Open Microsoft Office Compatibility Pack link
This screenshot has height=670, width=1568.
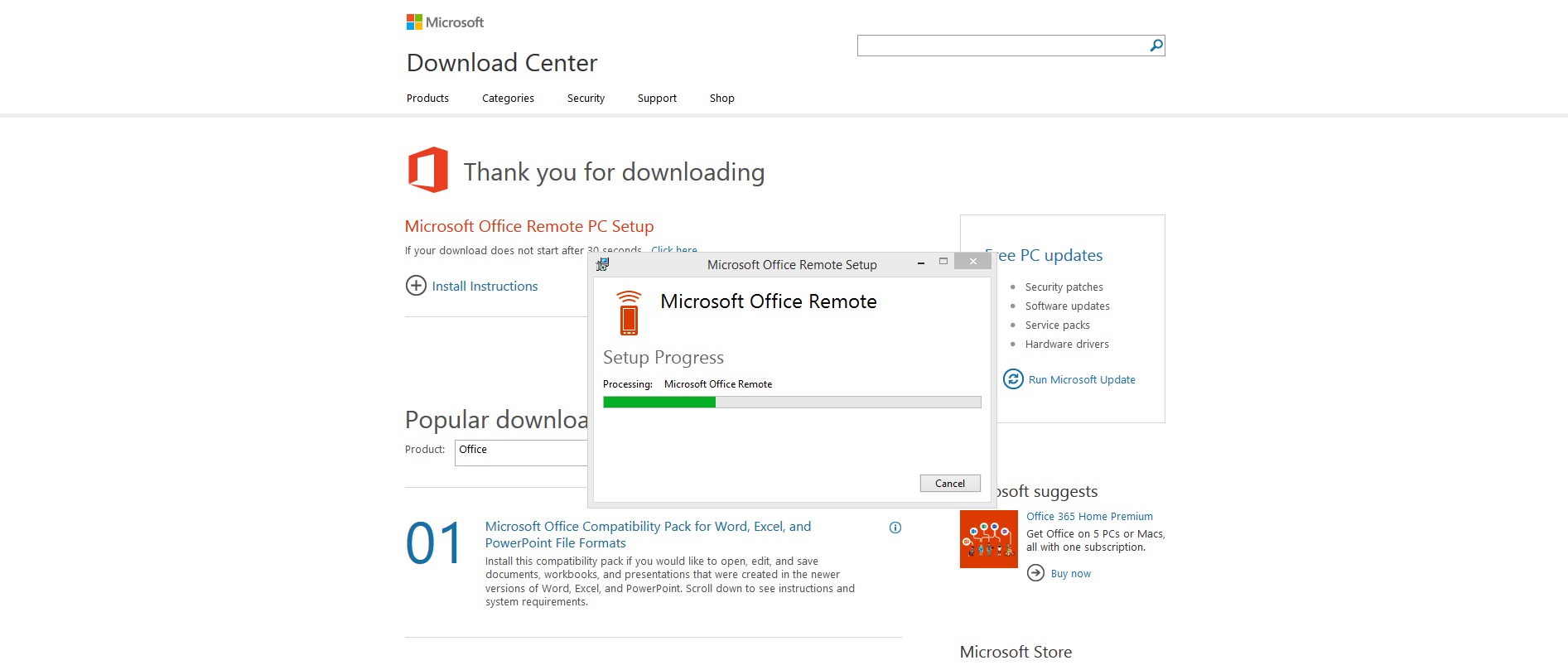click(648, 534)
